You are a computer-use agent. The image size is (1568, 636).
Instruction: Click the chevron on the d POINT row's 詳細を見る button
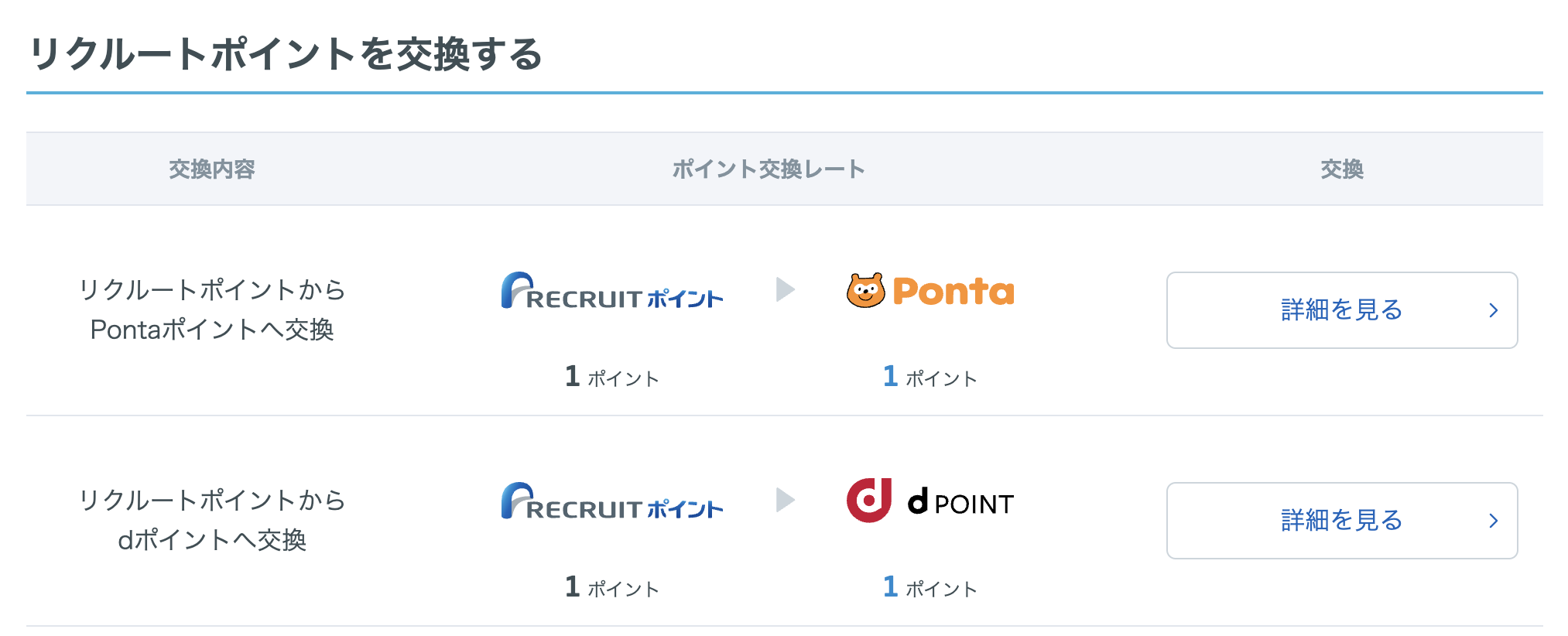pos(1493,521)
